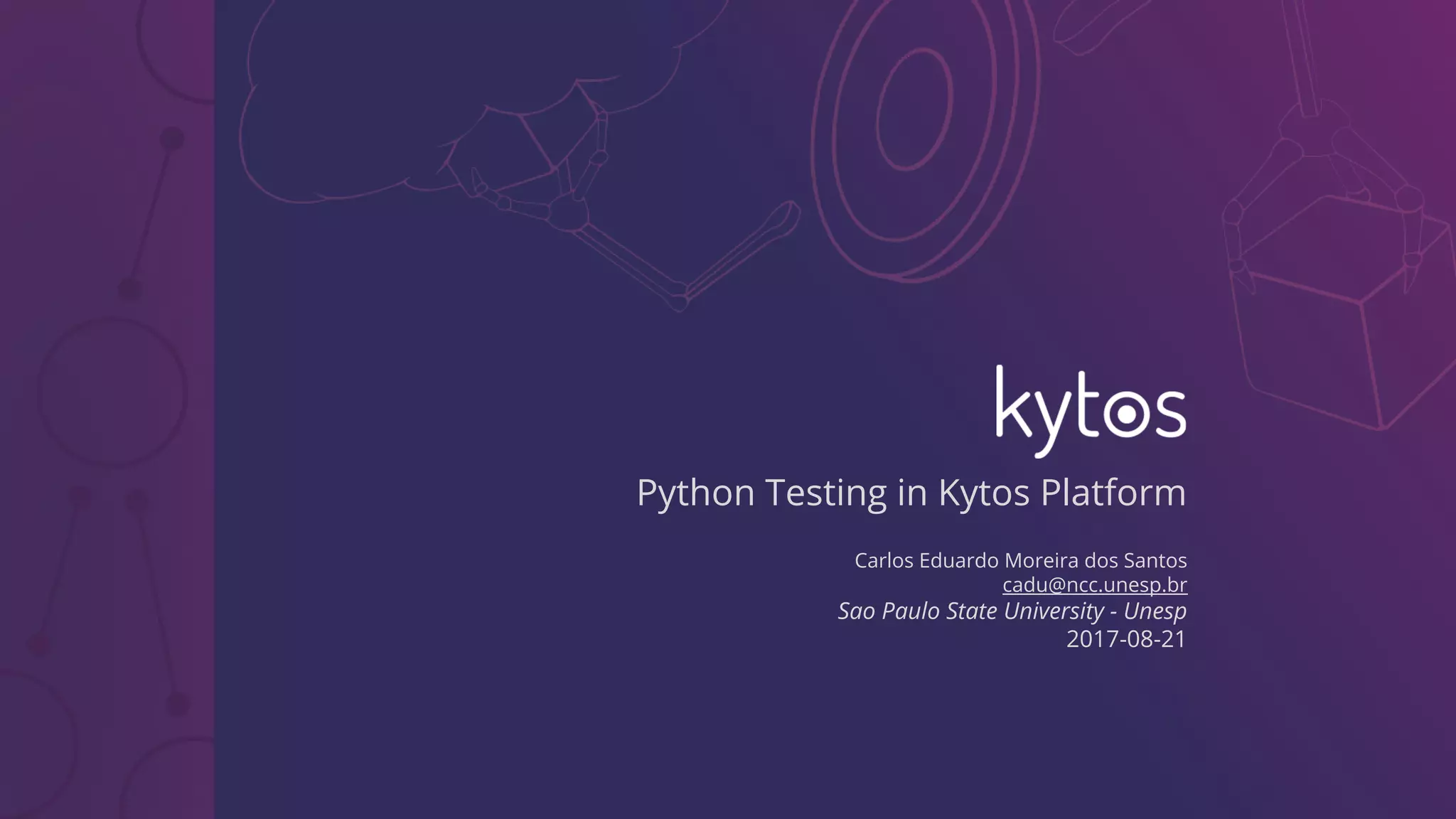Select the author name Carlos Eduardo Moreira dos Santos

point(1020,560)
